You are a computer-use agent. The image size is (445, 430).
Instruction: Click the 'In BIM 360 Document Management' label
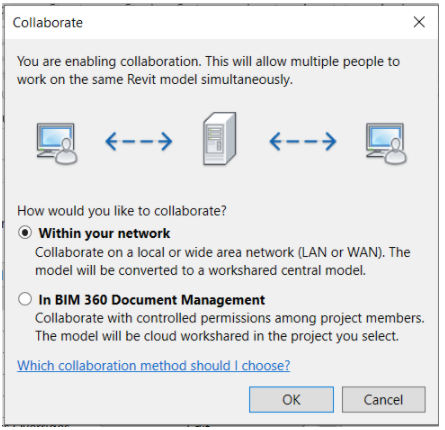tap(152, 300)
